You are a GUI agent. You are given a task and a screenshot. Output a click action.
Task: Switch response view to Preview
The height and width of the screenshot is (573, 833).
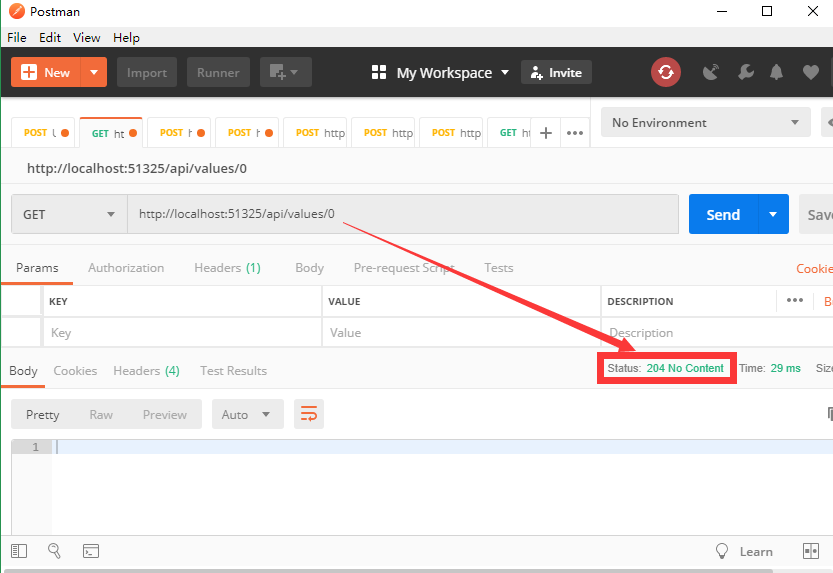click(165, 414)
